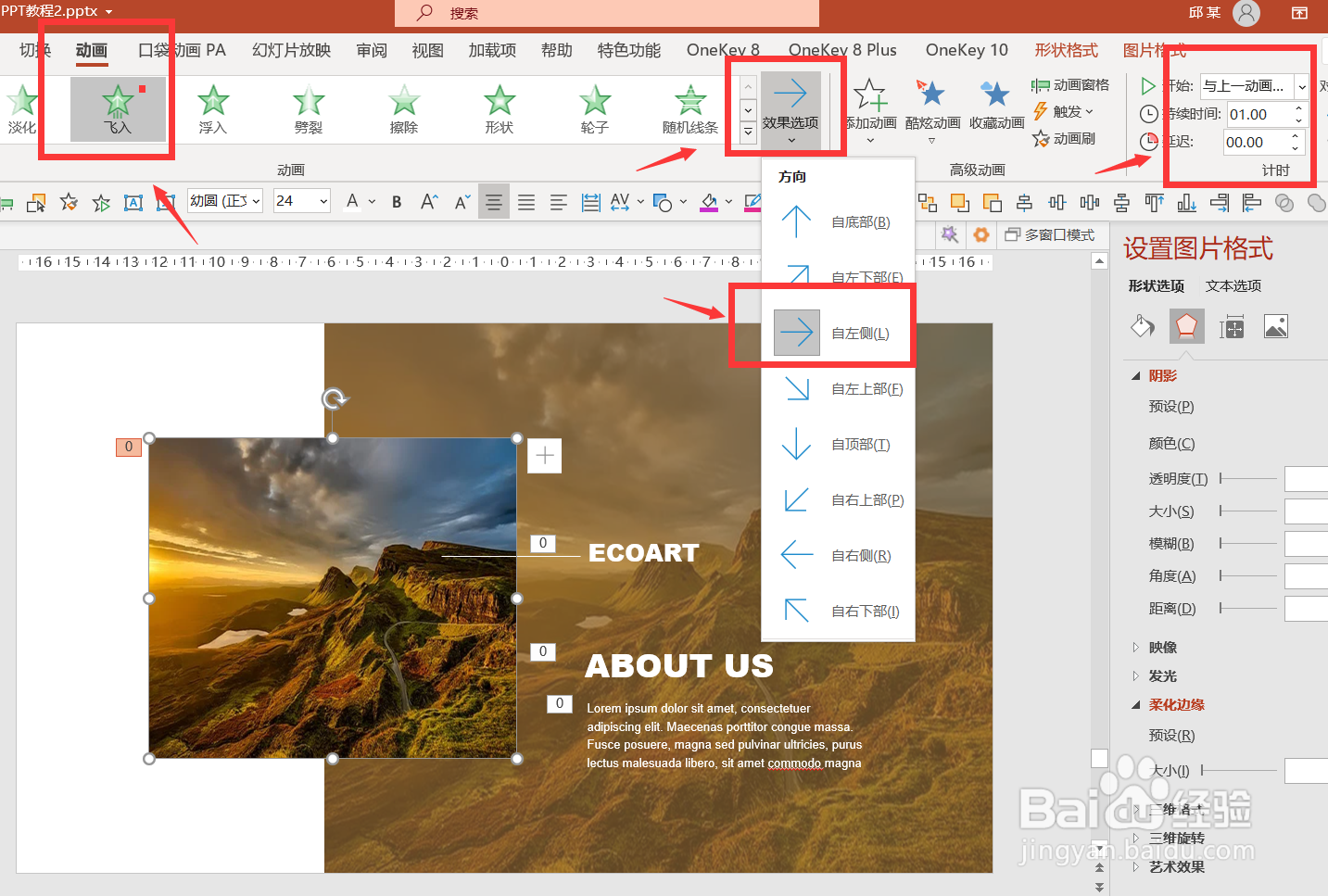Toggle left text alignment
Viewport: 1328px width, 896px height.
559,202
